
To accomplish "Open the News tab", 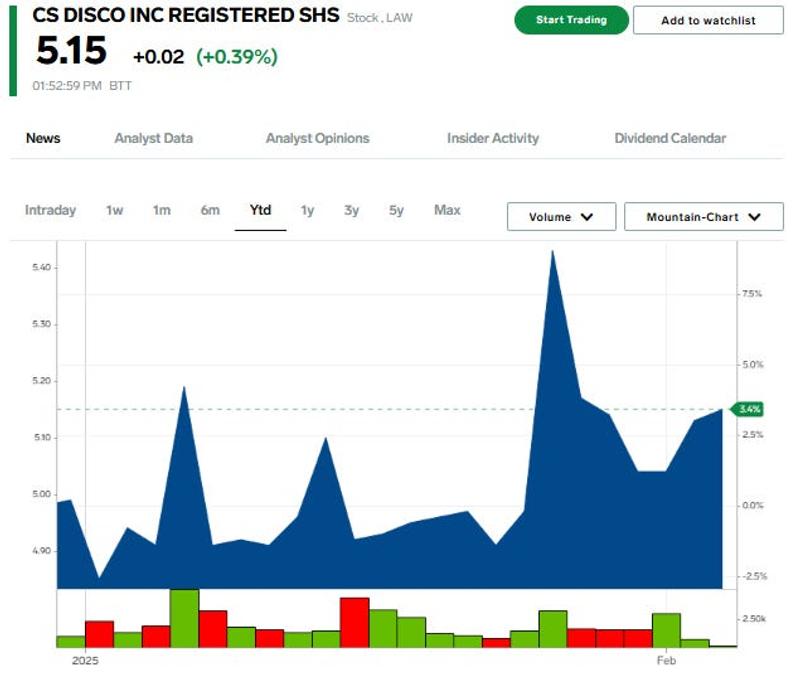I will (43, 138).
